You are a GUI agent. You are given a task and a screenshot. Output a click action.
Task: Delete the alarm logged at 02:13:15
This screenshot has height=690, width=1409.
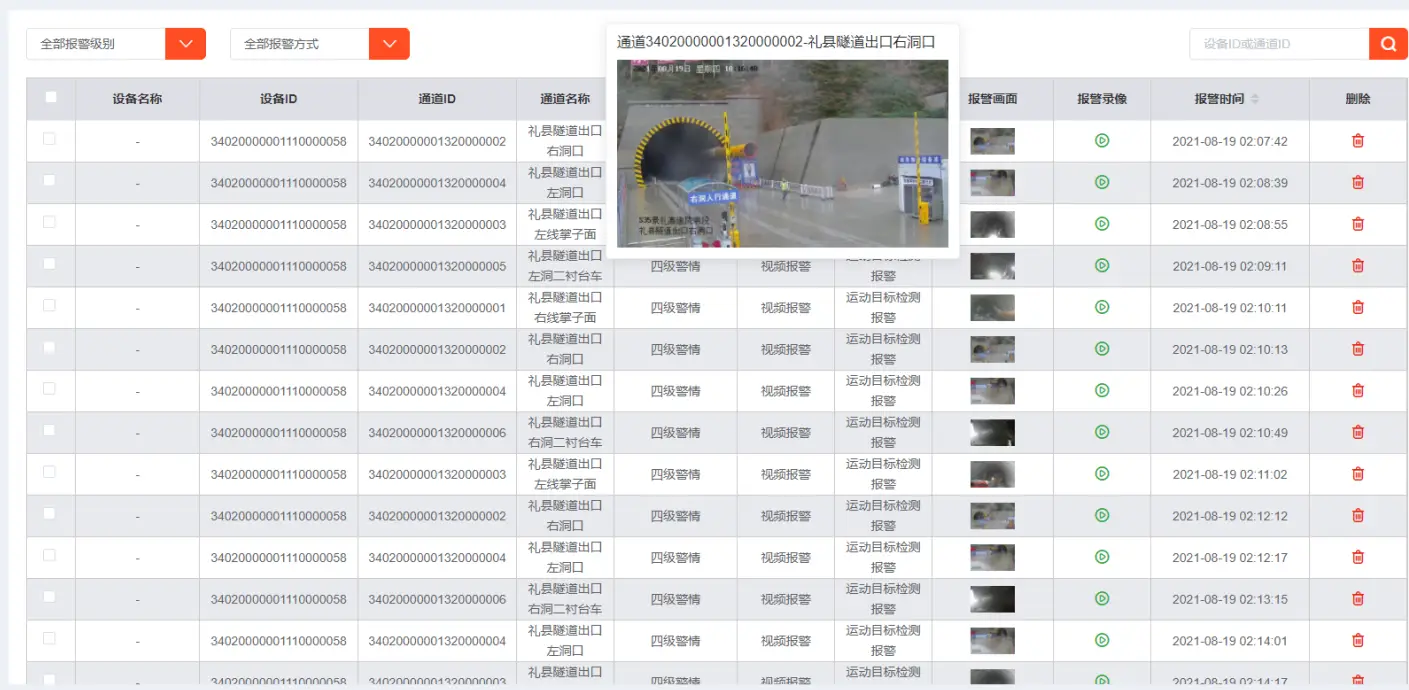click(1357, 598)
